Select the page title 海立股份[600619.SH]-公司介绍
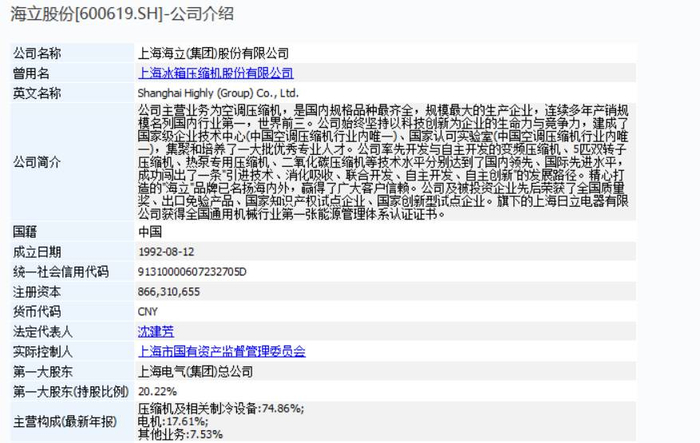 122,14
